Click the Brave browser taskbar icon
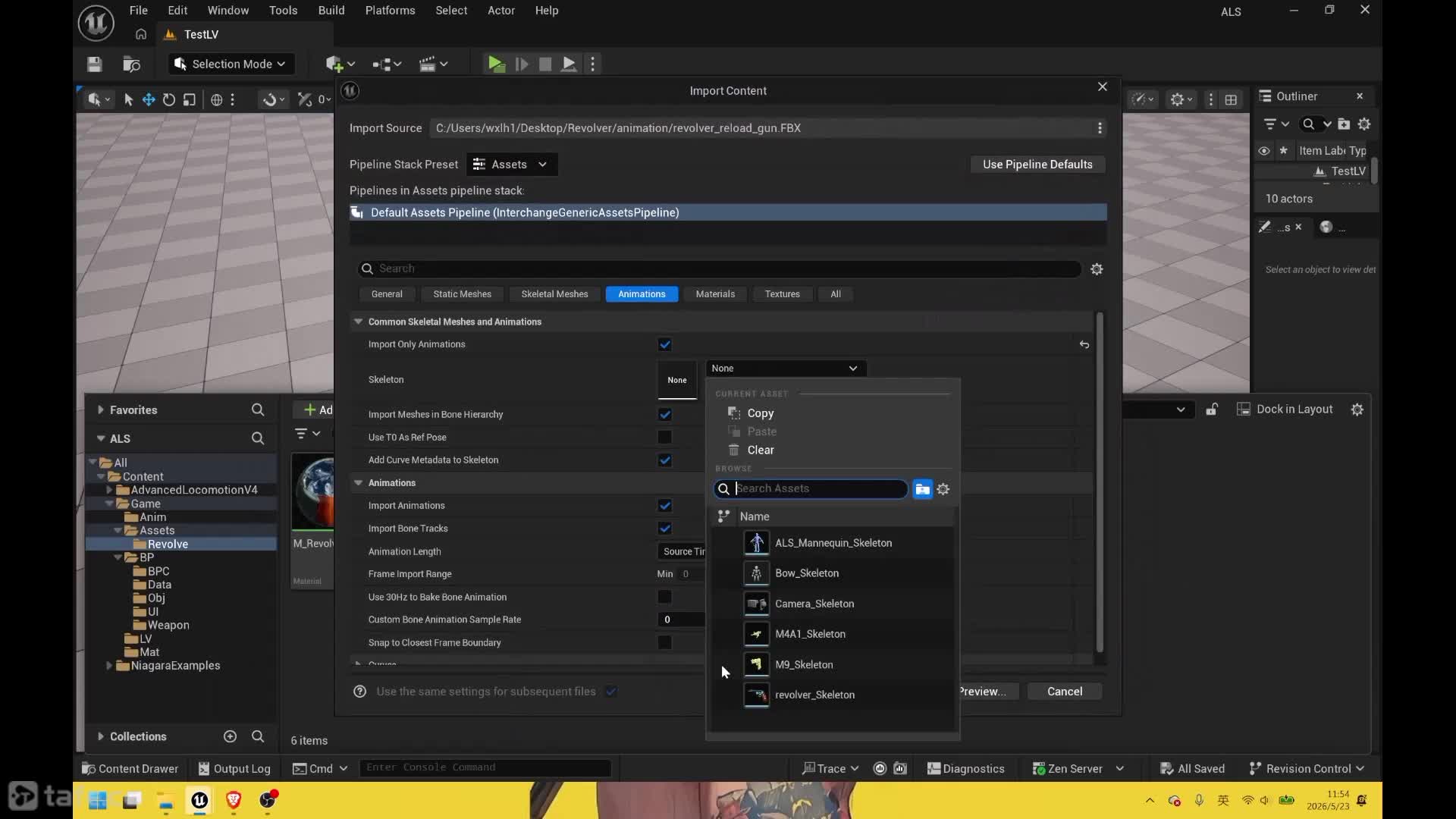1456x819 pixels. point(234,800)
